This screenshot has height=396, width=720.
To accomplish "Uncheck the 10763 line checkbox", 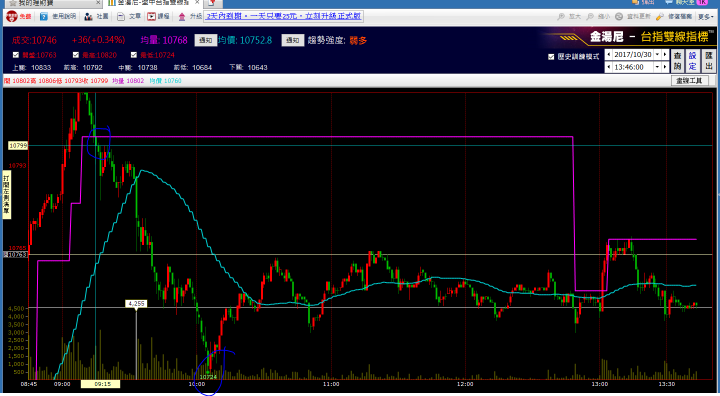I will (x=16, y=55).
